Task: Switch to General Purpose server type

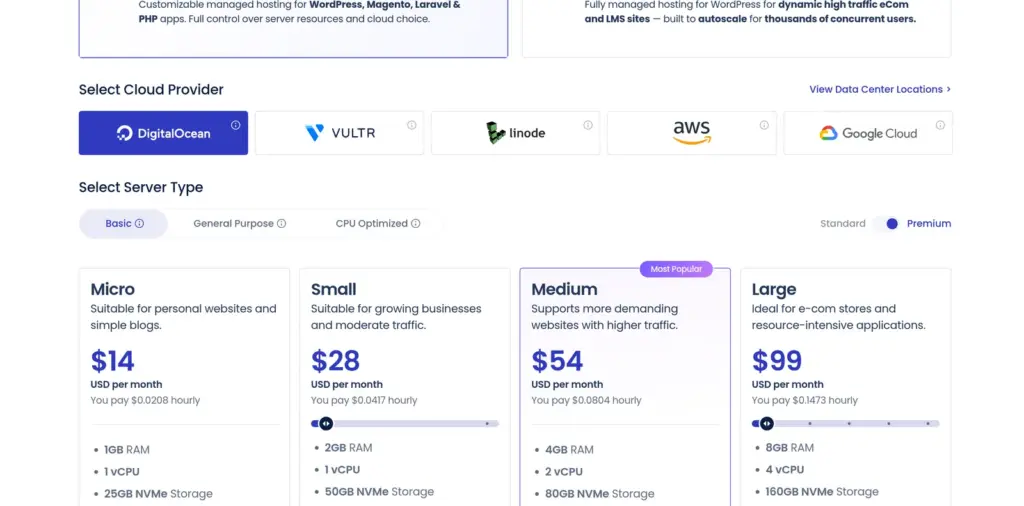Action: (x=239, y=223)
